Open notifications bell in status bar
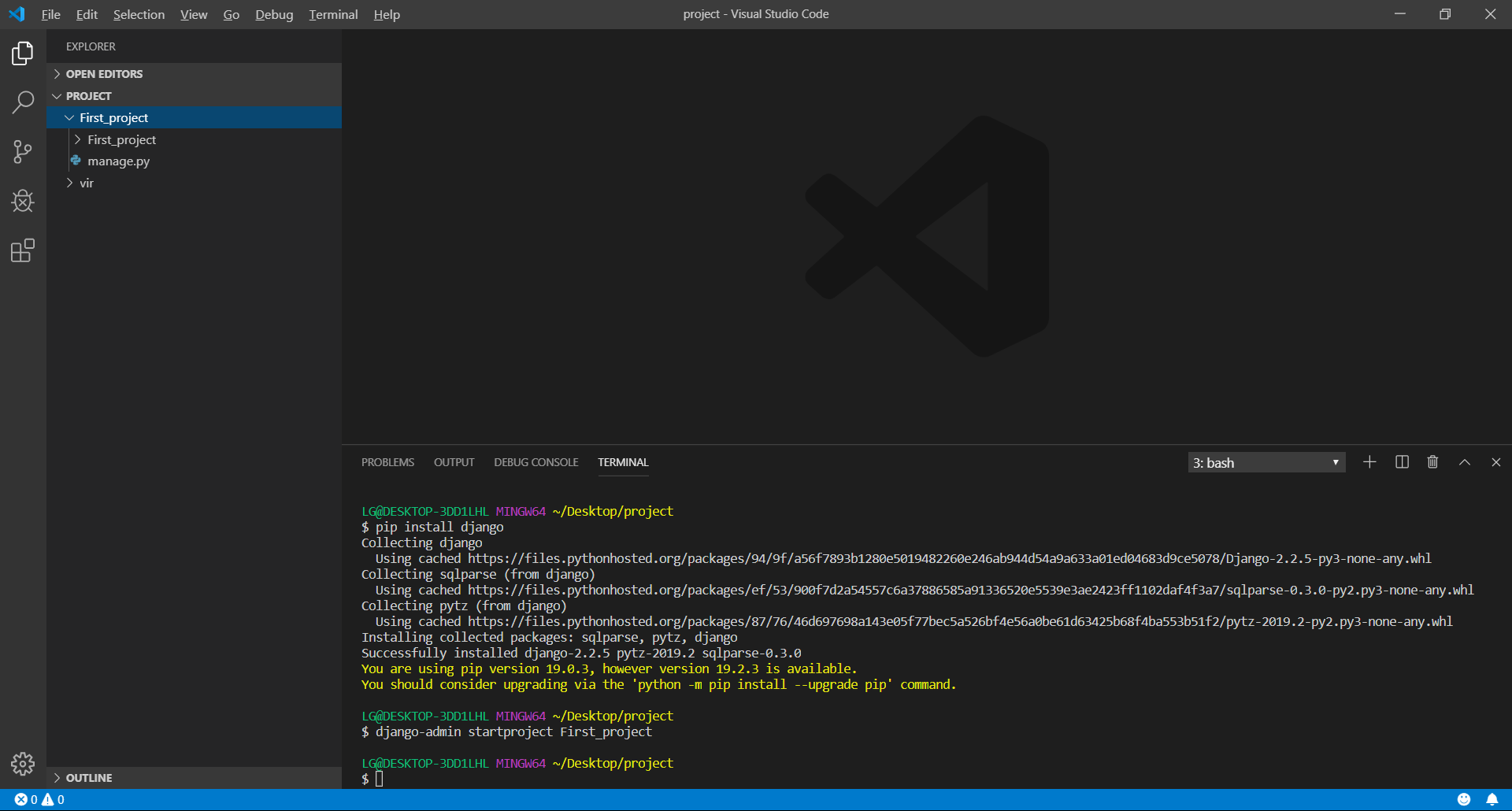1512x811 pixels. click(1492, 799)
